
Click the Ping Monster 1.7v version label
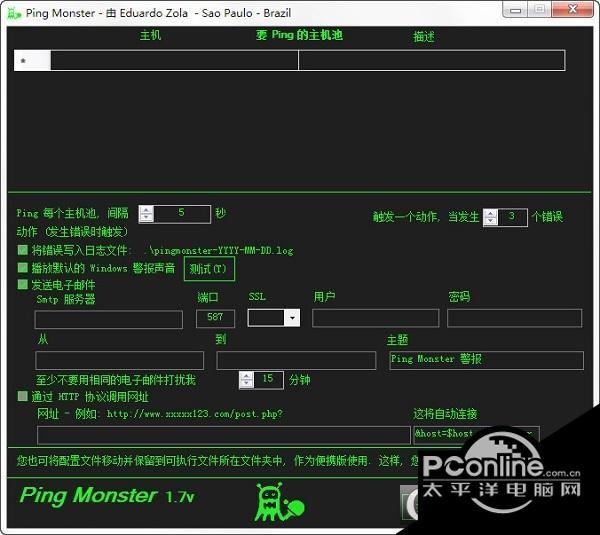pos(107,496)
